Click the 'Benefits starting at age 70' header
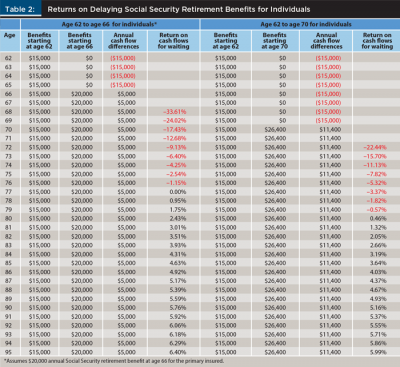The height and width of the screenshot is (367, 400). pyautogui.click(x=274, y=41)
